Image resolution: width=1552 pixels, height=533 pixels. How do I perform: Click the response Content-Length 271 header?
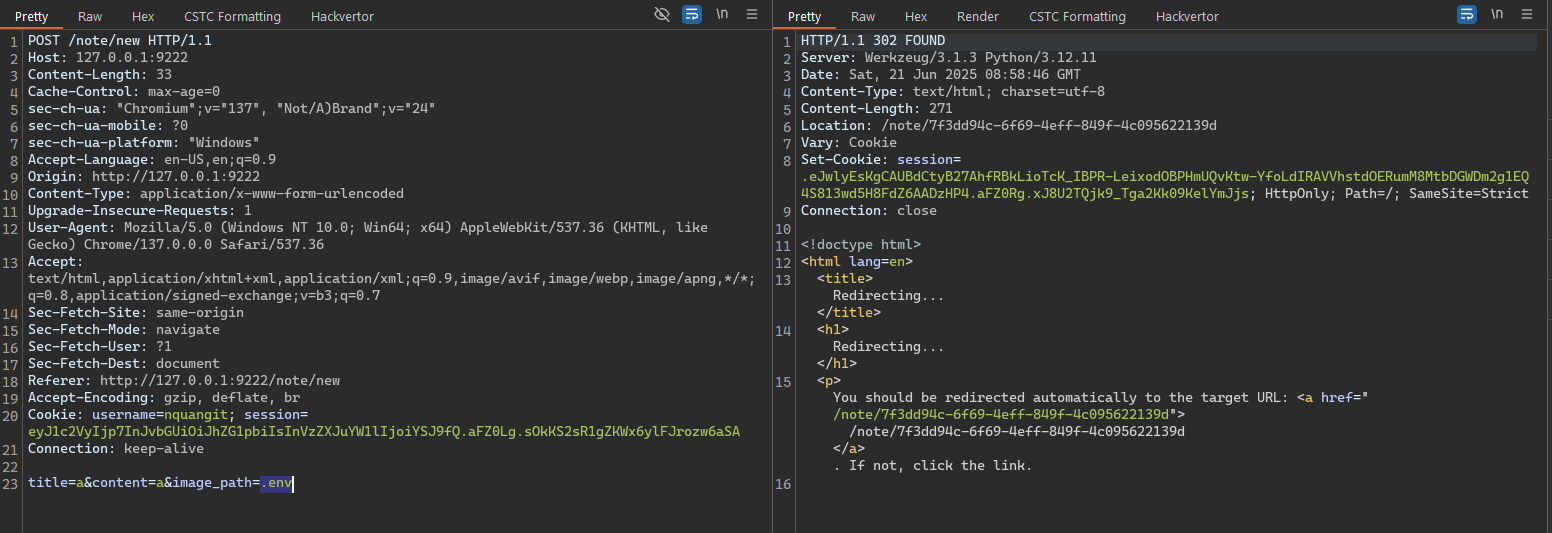(x=877, y=109)
